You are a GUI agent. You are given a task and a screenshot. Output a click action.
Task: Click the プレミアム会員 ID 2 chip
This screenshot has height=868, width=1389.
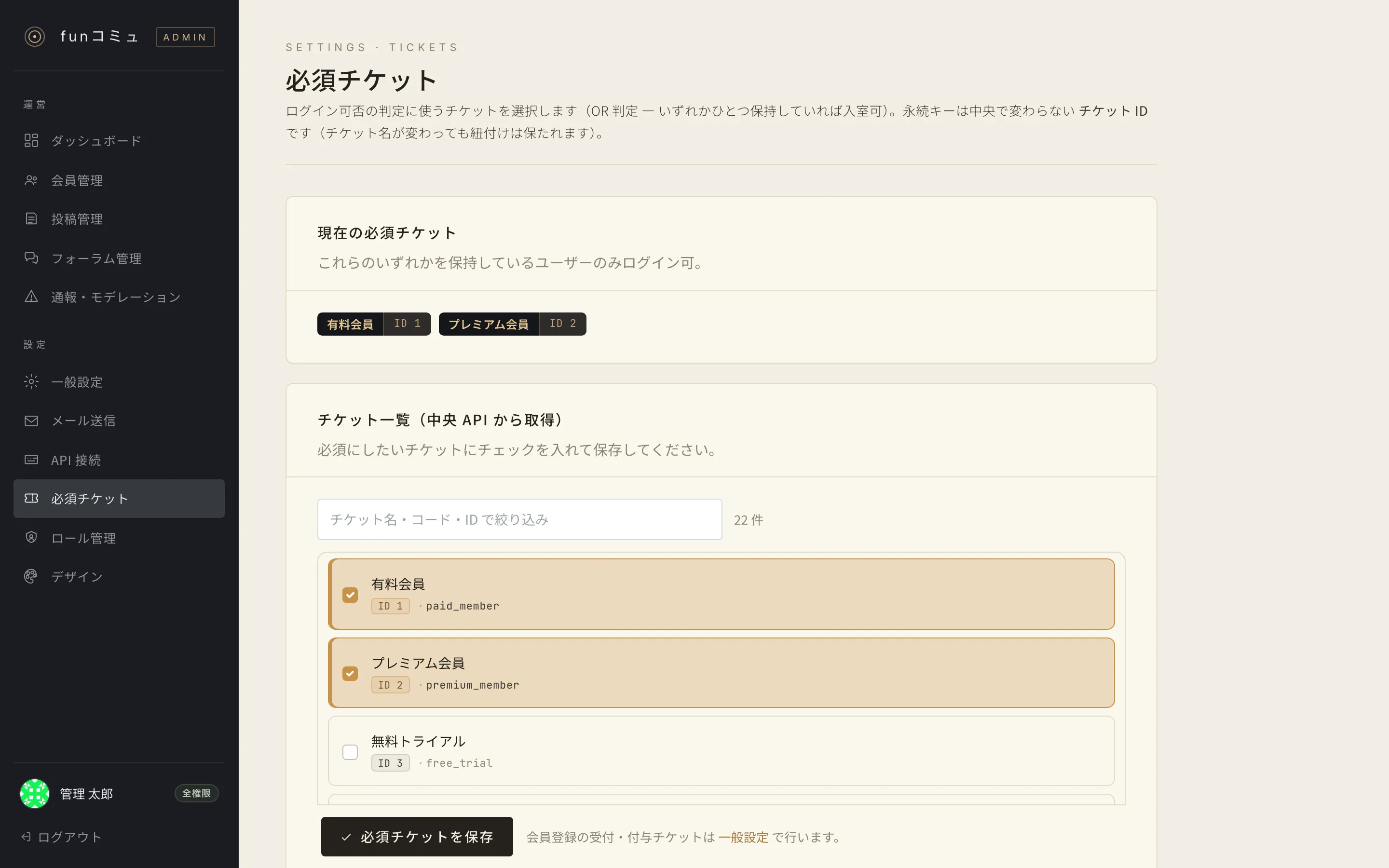pyautogui.click(x=512, y=324)
